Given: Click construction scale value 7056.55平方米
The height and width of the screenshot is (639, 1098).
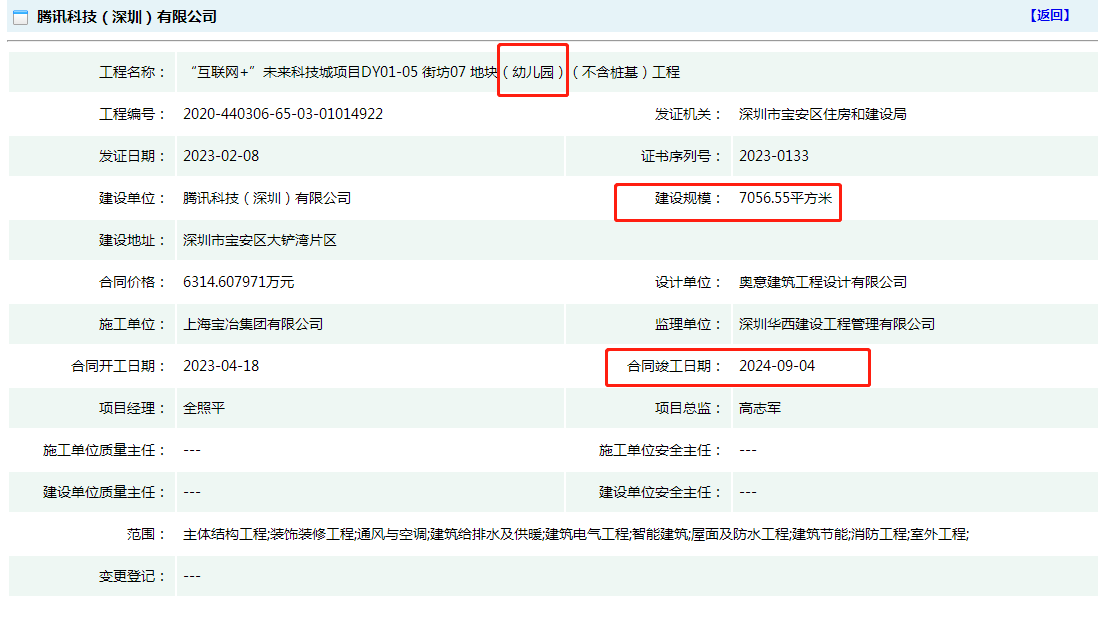Looking at the screenshot, I should (785, 198).
